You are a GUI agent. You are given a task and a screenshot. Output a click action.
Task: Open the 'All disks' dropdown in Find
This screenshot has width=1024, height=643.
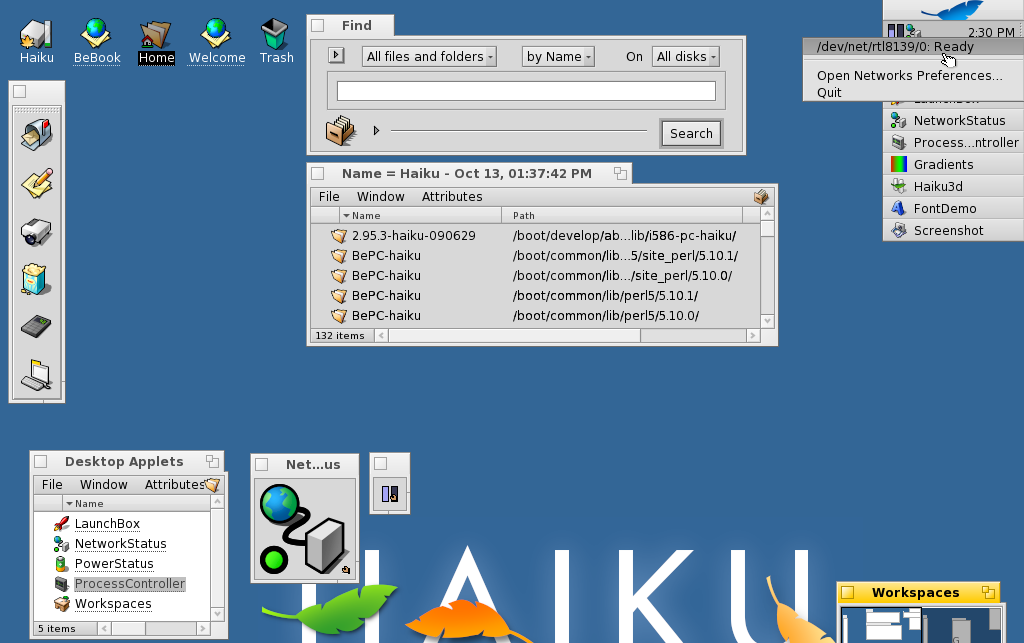click(684, 56)
